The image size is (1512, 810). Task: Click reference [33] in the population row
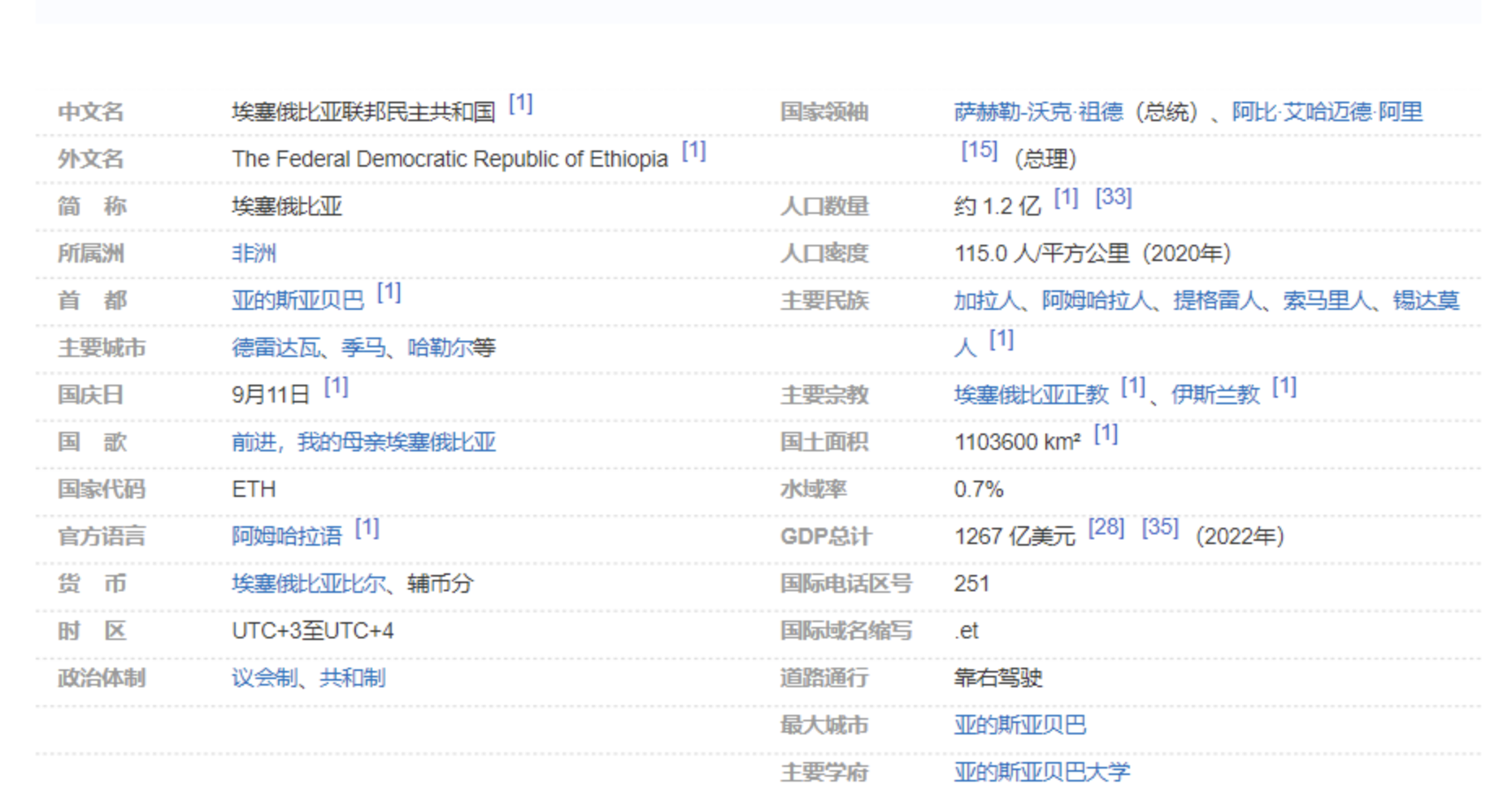[1113, 198]
